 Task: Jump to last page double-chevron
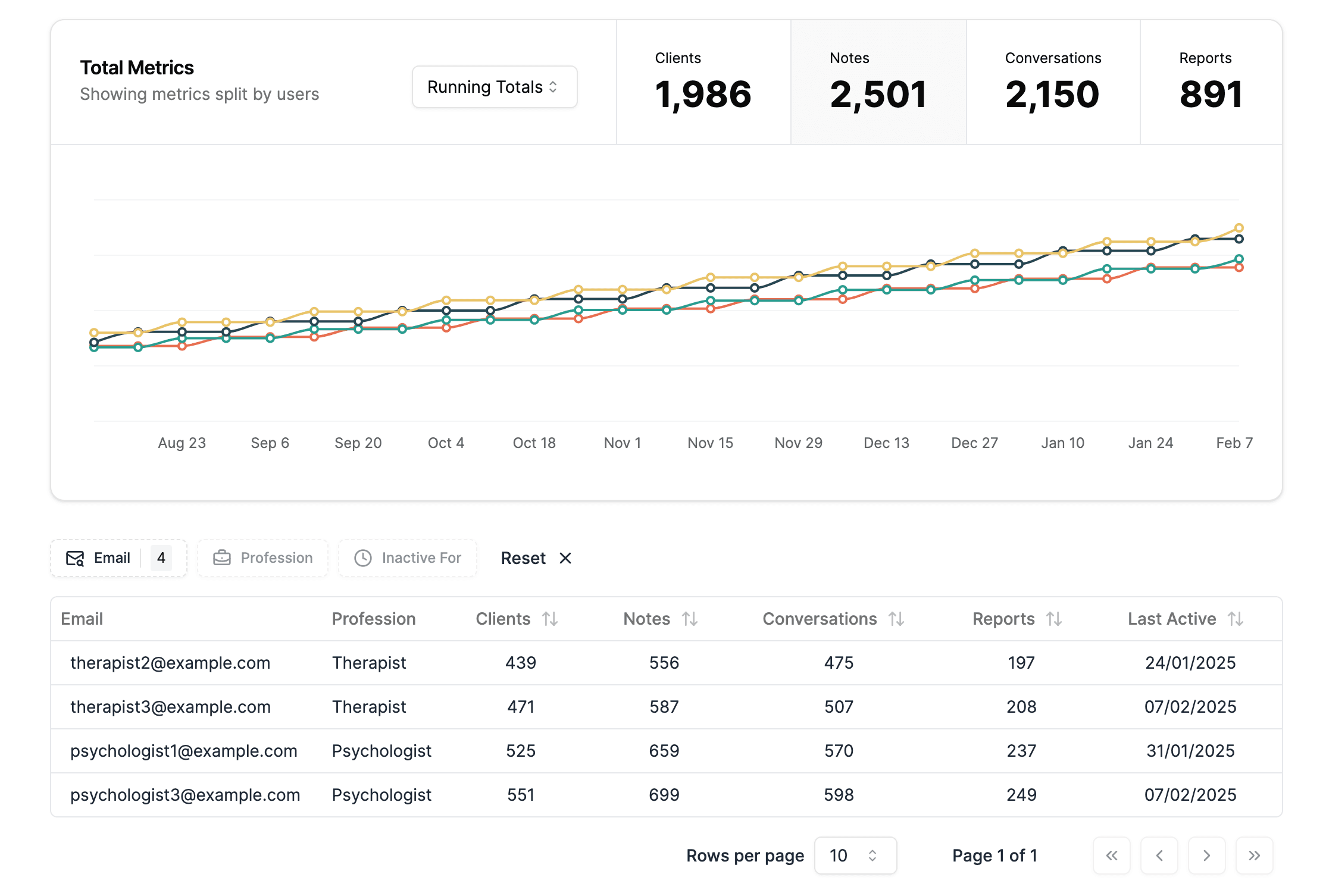(1254, 856)
